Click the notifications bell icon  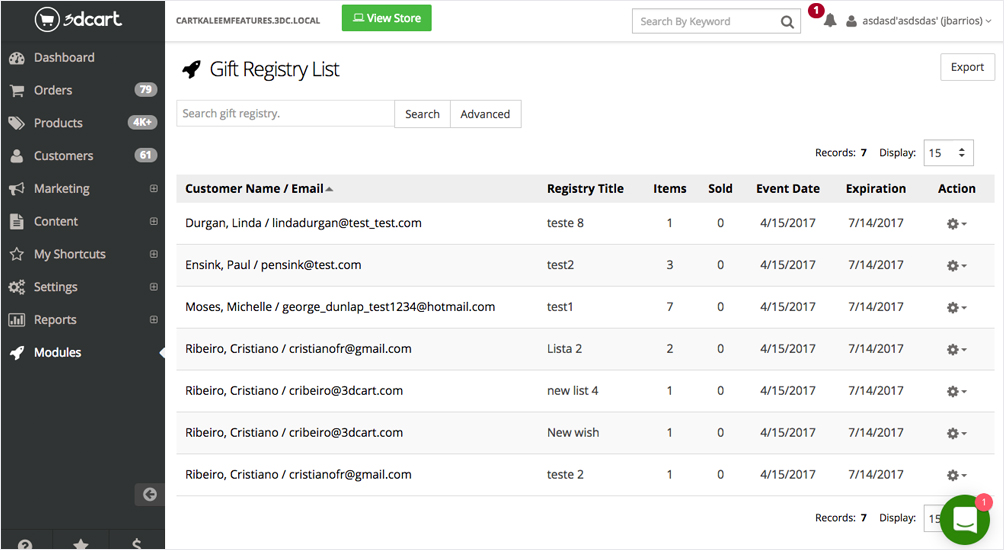[x=829, y=21]
